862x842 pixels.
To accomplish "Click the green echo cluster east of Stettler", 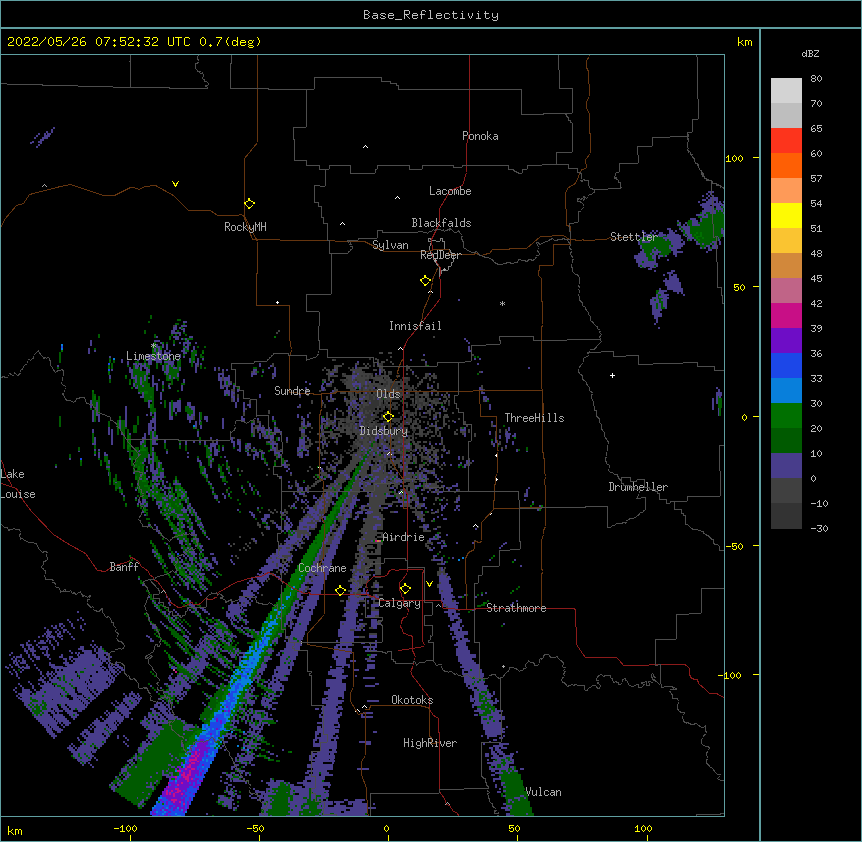I will point(706,228).
